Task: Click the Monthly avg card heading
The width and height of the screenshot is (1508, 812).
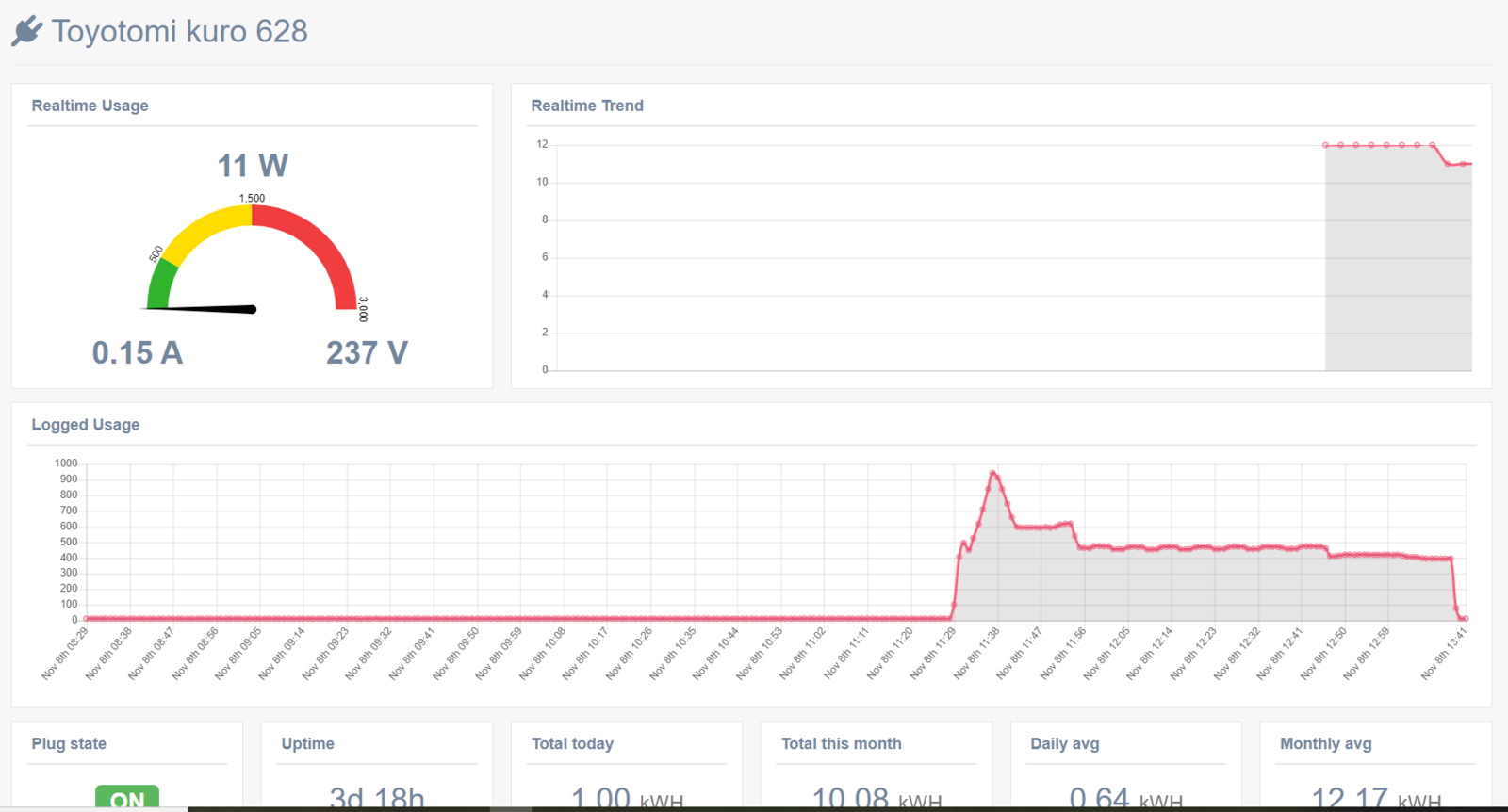Action: [1325, 743]
